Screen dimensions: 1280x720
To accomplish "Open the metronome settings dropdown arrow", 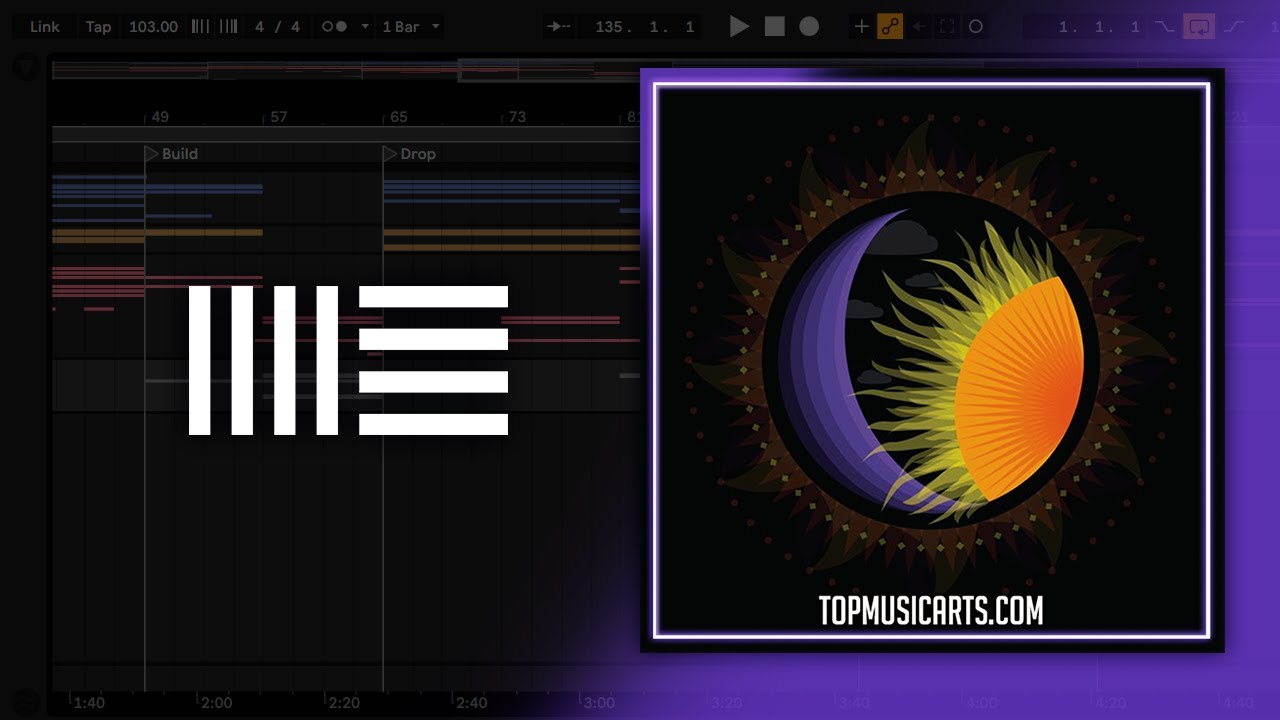I will click(365, 27).
